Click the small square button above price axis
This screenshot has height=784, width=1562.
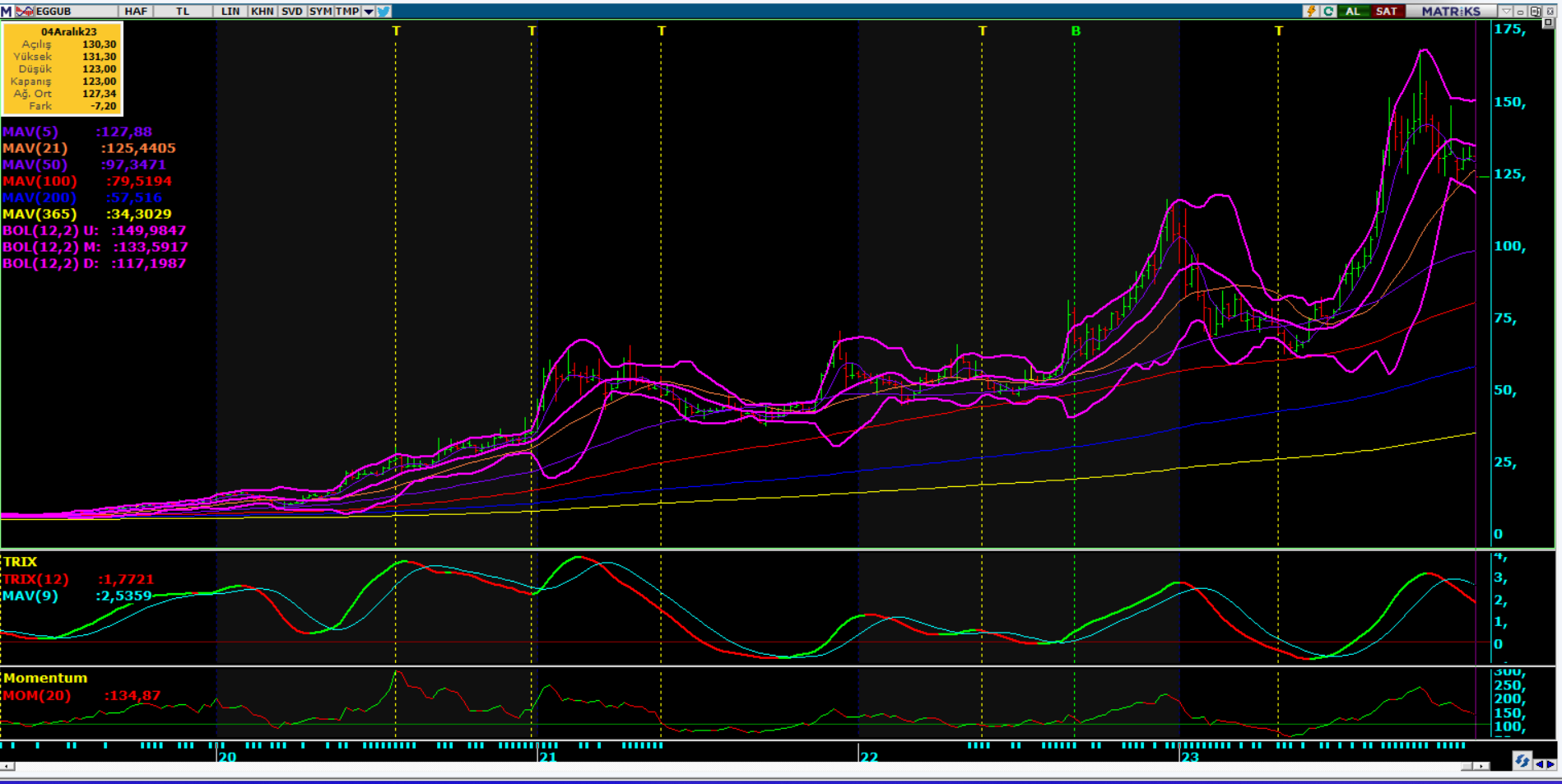coord(1548,22)
